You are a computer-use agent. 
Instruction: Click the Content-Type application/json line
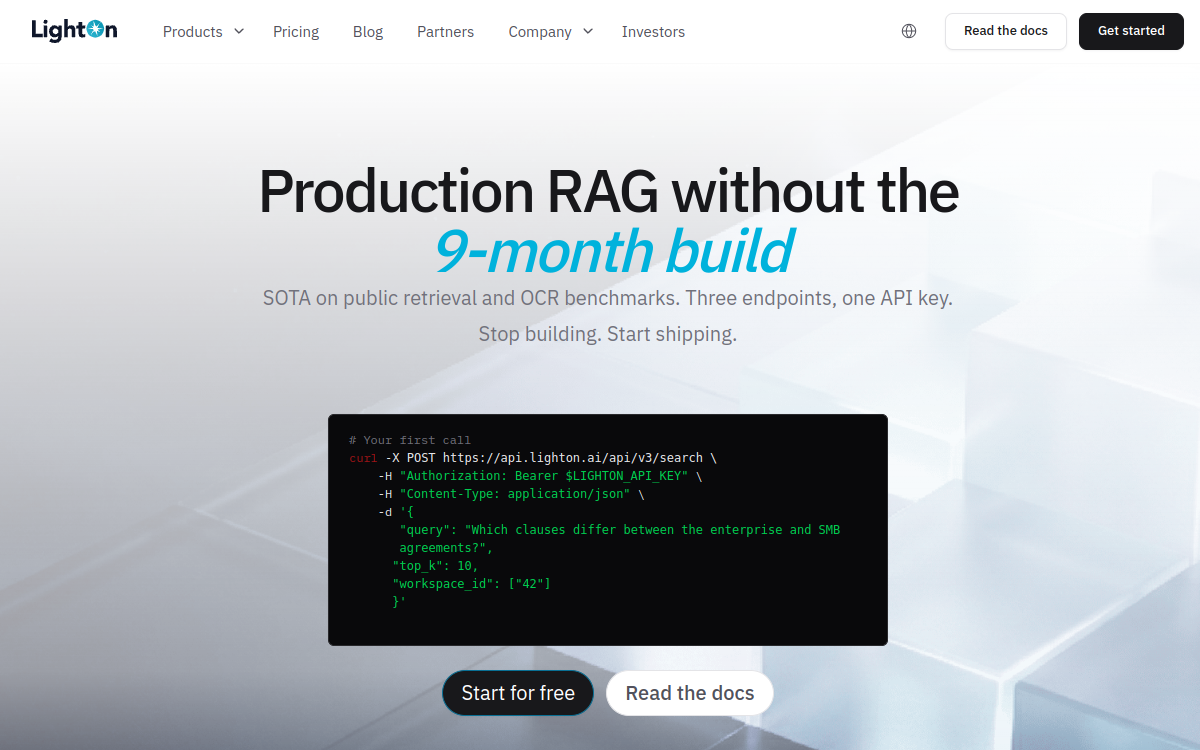(x=511, y=494)
